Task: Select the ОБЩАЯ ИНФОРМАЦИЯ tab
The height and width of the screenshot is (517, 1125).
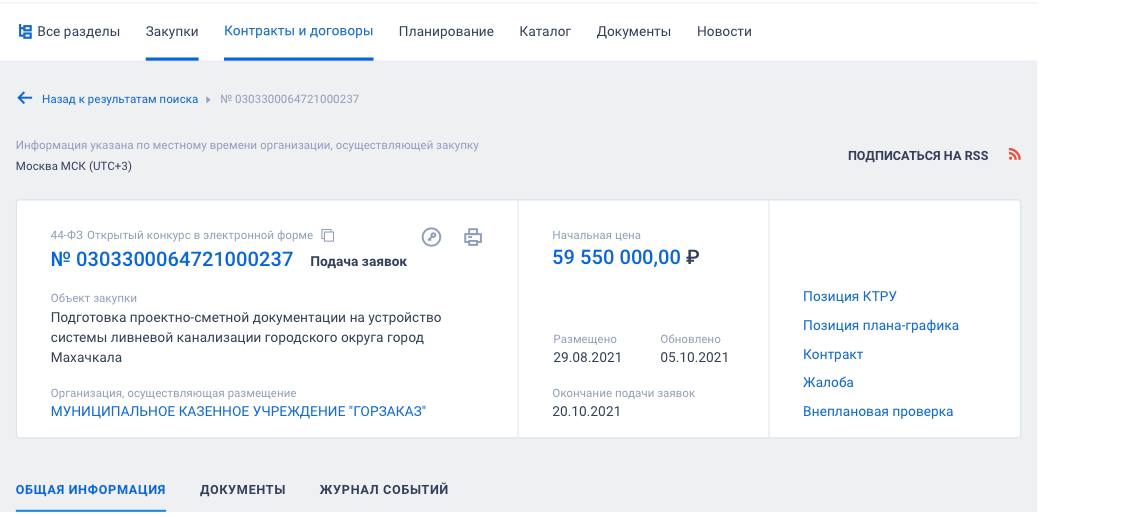Action: [90, 490]
